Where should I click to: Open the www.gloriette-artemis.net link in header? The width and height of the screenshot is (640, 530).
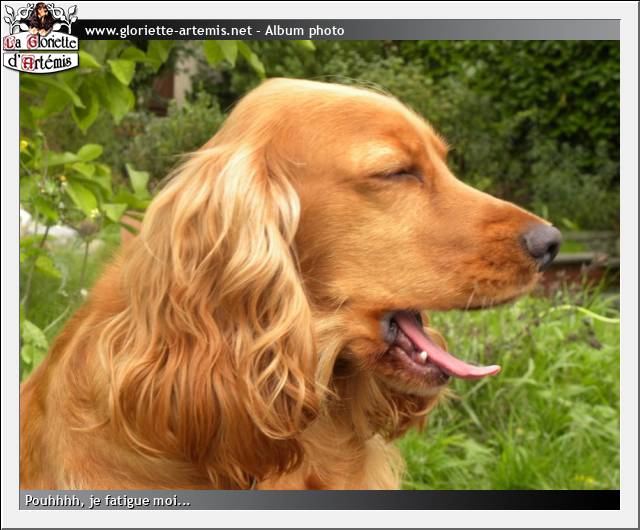click(x=168, y=31)
